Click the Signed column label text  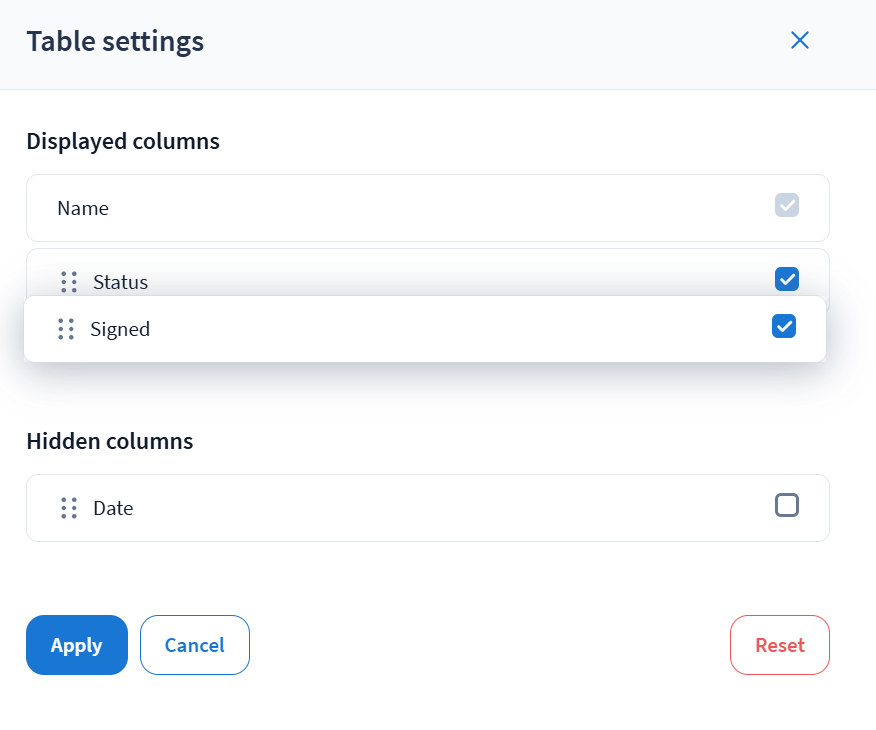120,328
